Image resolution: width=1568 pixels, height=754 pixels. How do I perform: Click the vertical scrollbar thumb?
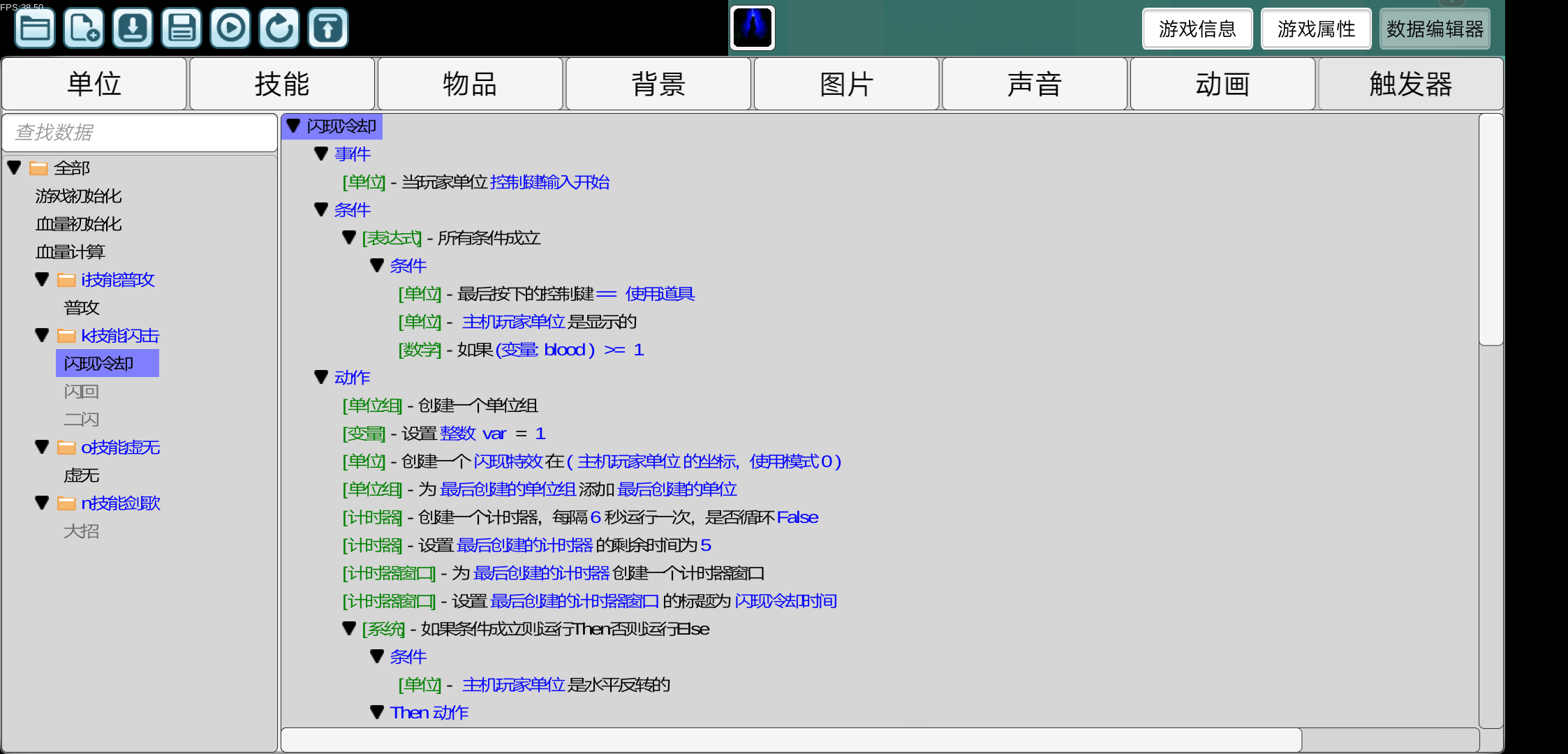(x=1491, y=230)
